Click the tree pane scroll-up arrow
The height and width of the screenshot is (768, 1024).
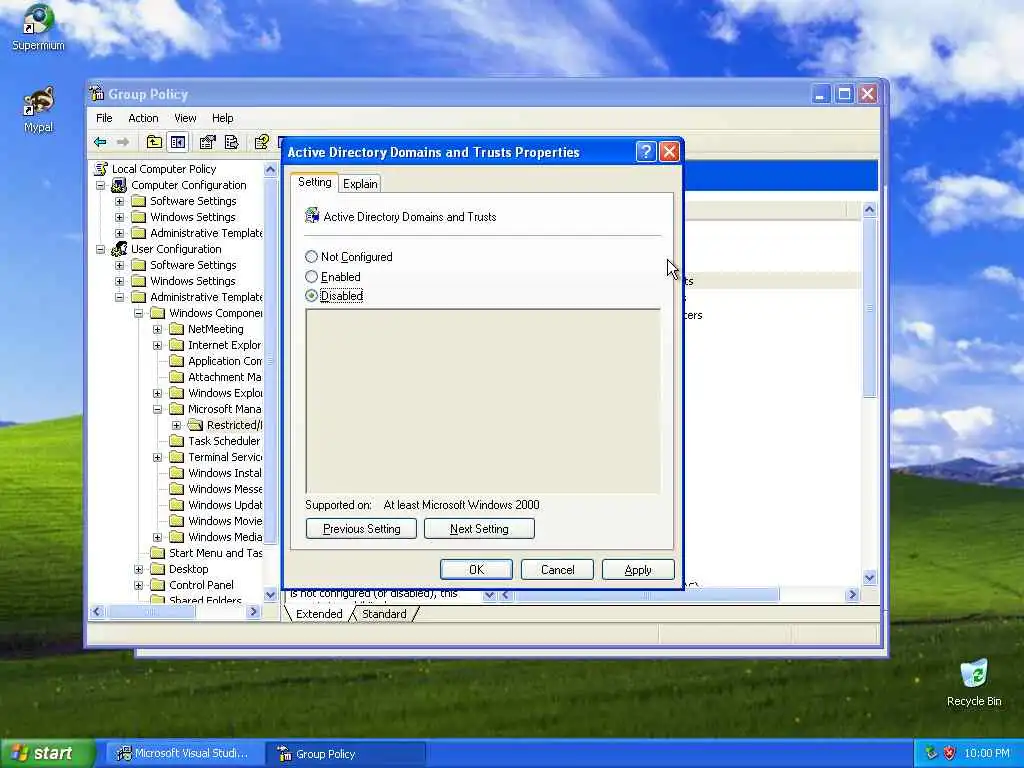click(x=270, y=169)
